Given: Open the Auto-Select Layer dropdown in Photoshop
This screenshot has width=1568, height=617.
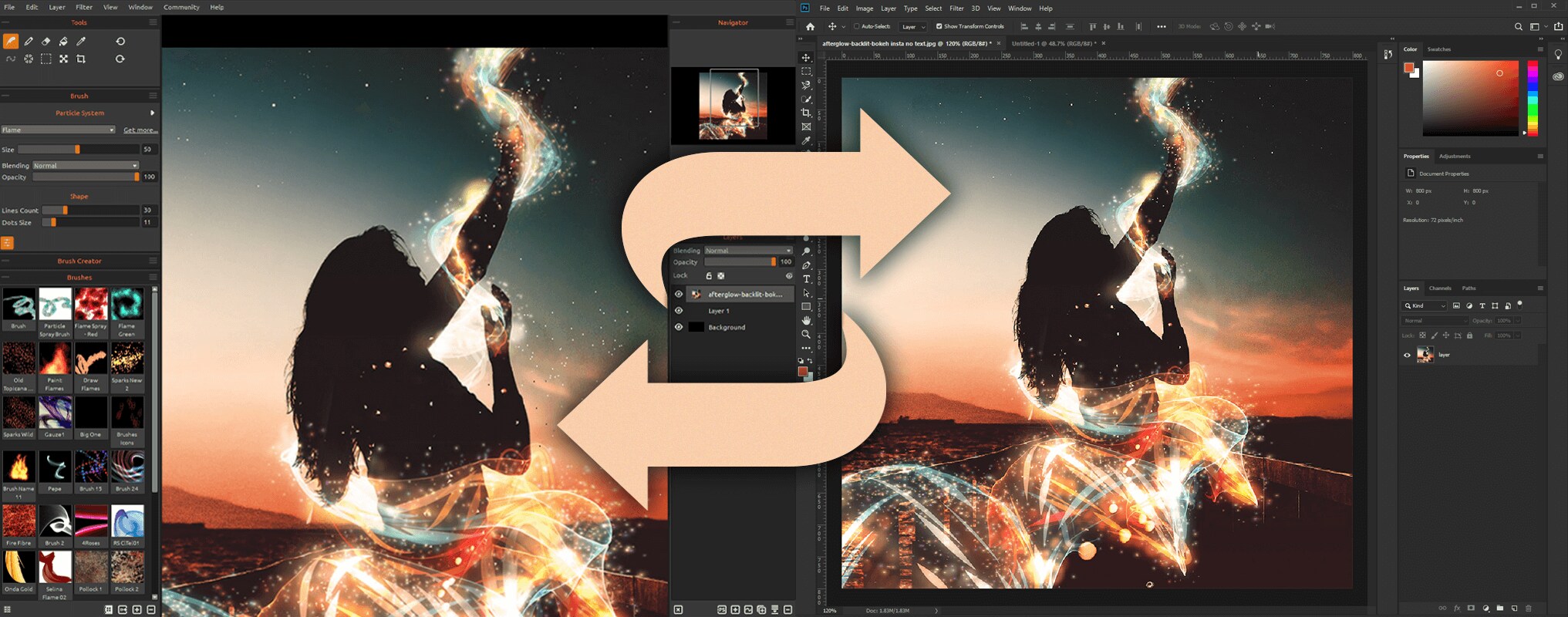Looking at the screenshot, I should 913,26.
